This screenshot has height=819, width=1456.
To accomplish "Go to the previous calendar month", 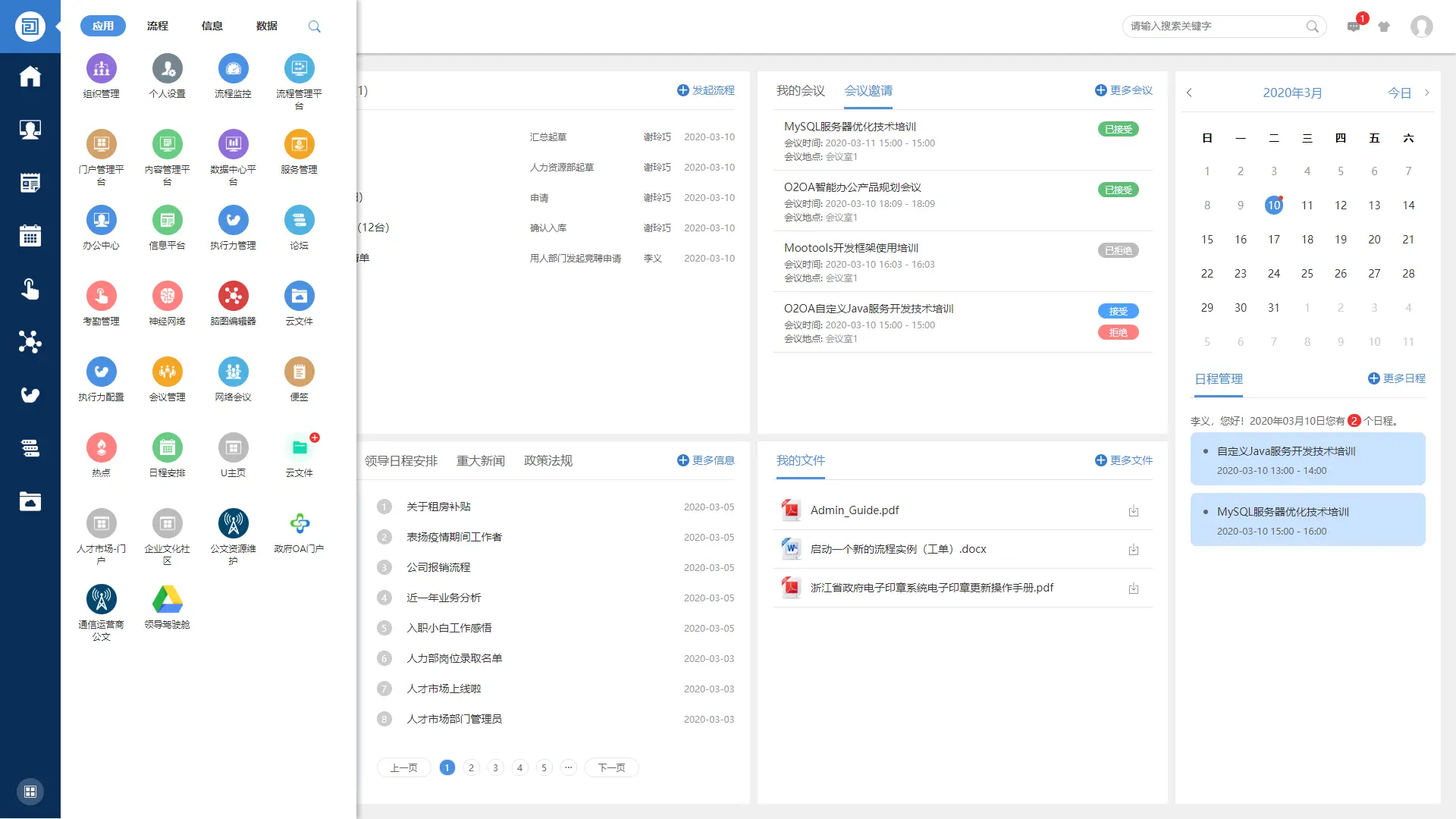I will pyautogui.click(x=1189, y=93).
